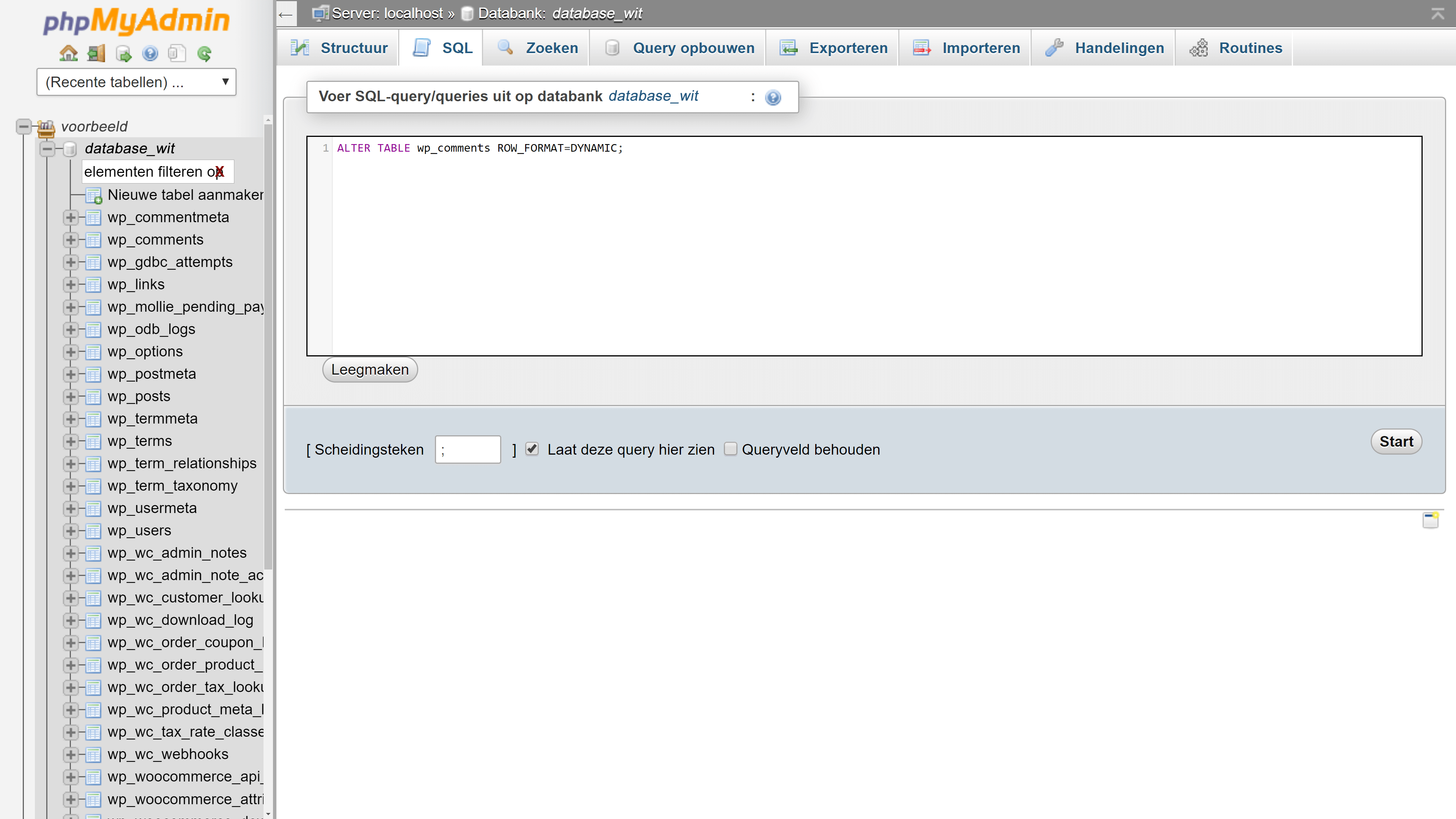
Task: Click the back arrow above the query panel
Action: coord(286,14)
